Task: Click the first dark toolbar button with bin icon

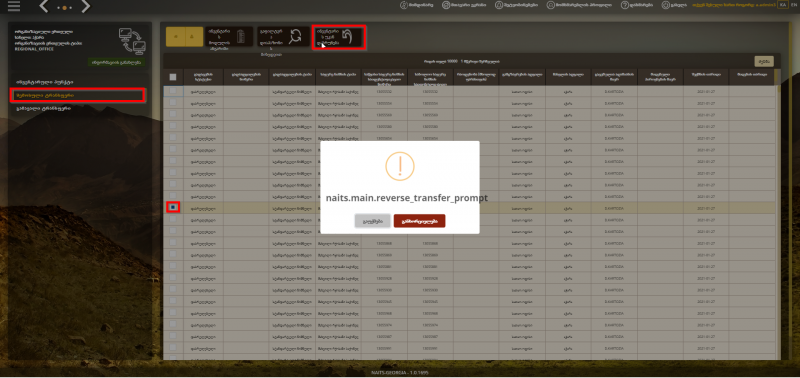Action: click(x=229, y=37)
